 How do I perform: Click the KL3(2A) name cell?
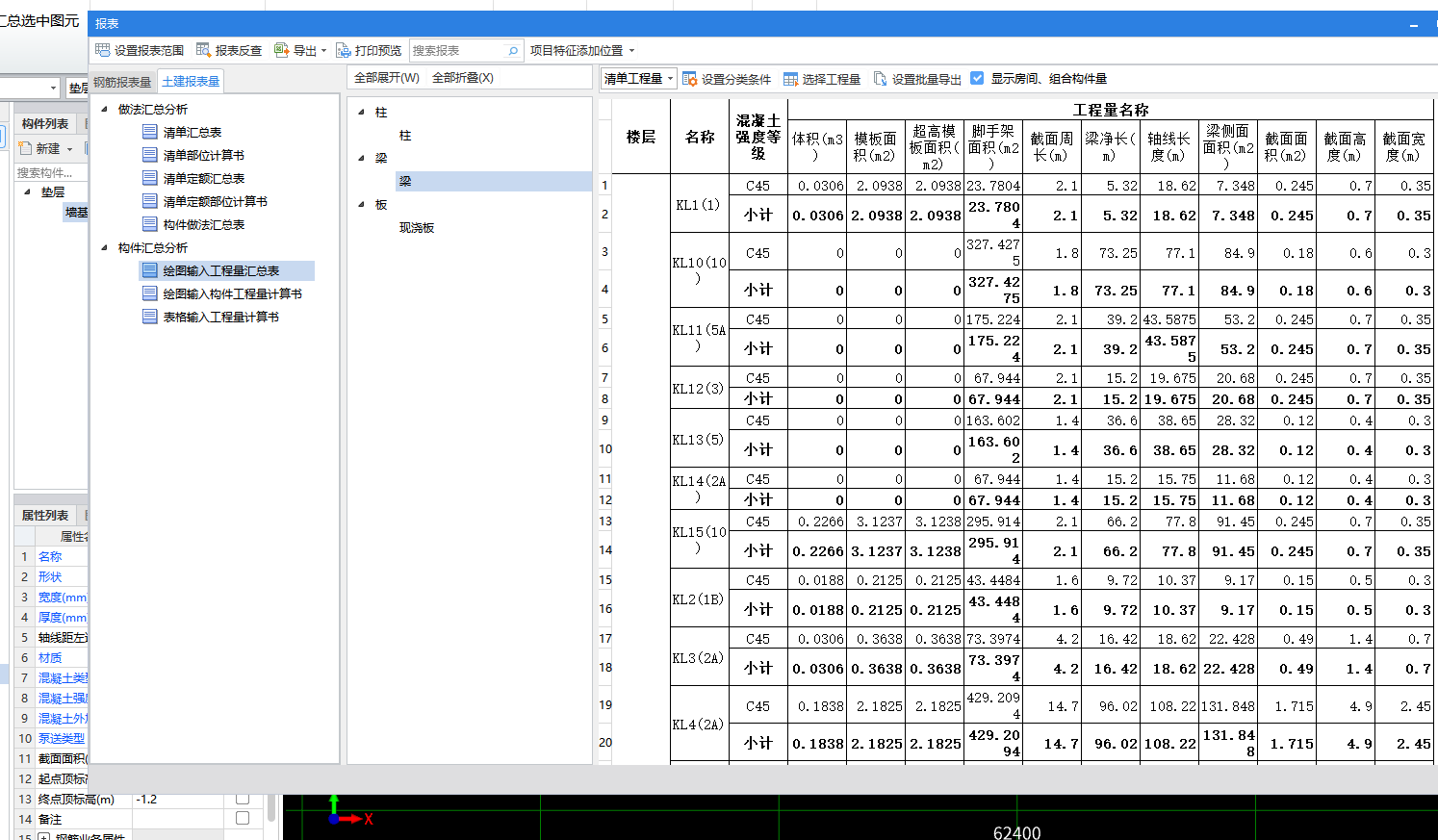(699, 658)
